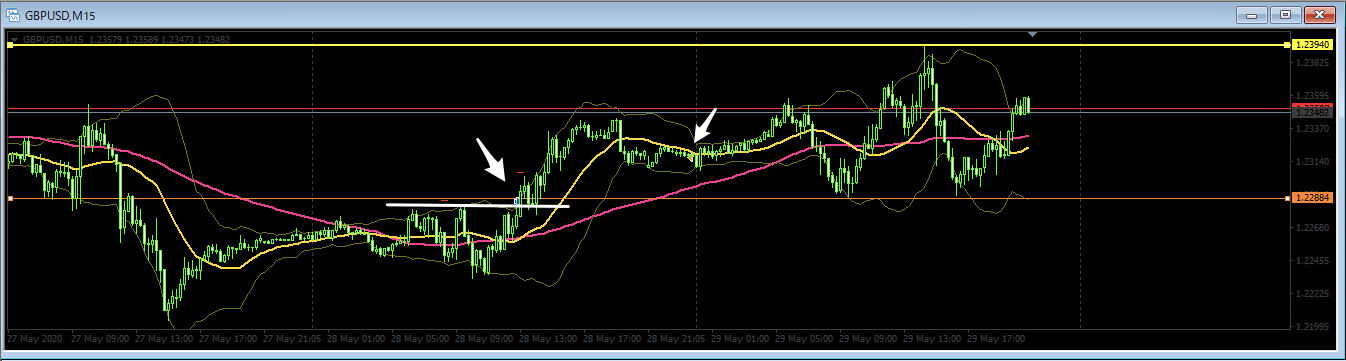Image resolution: width=1346 pixels, height=361 pixels.
Task: Select the small white arrow near 28 May 21:05
Action: pos(706,124)
